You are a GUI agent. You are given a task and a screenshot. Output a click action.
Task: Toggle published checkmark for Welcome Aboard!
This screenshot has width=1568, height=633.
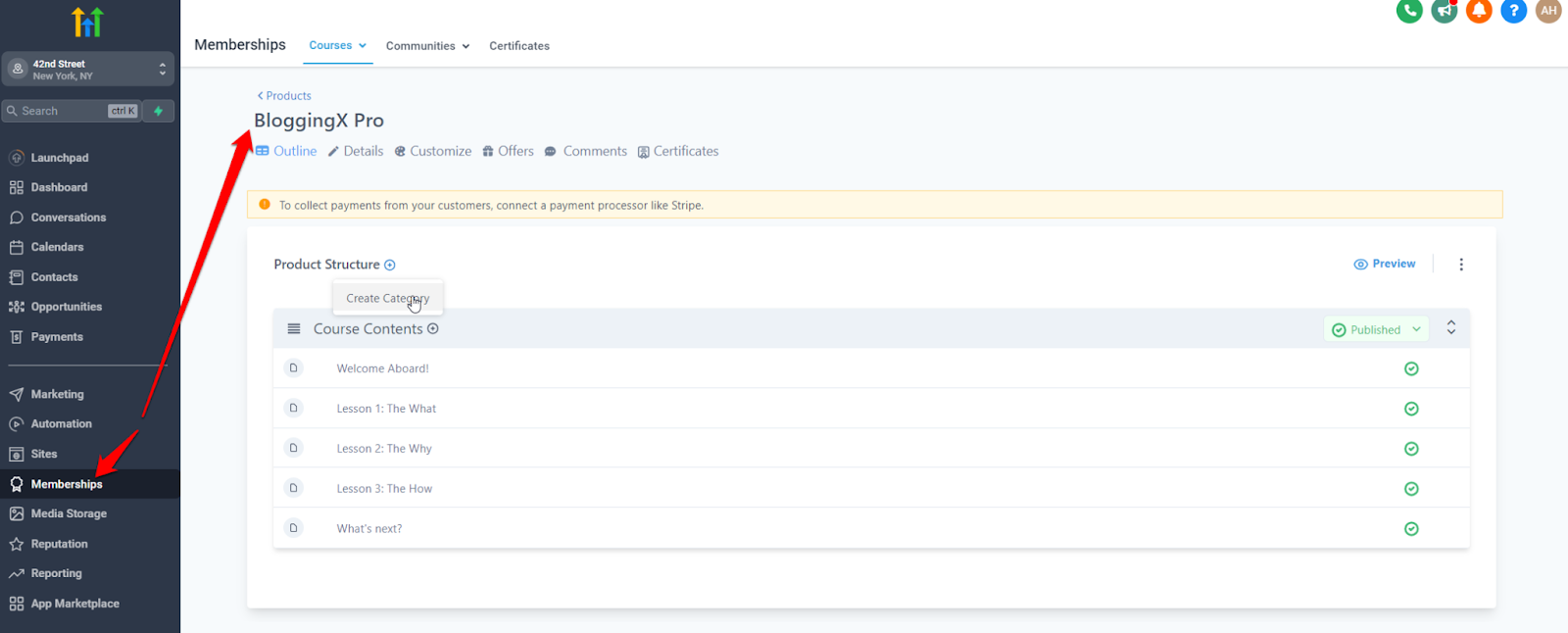(x=1411, y=368)
